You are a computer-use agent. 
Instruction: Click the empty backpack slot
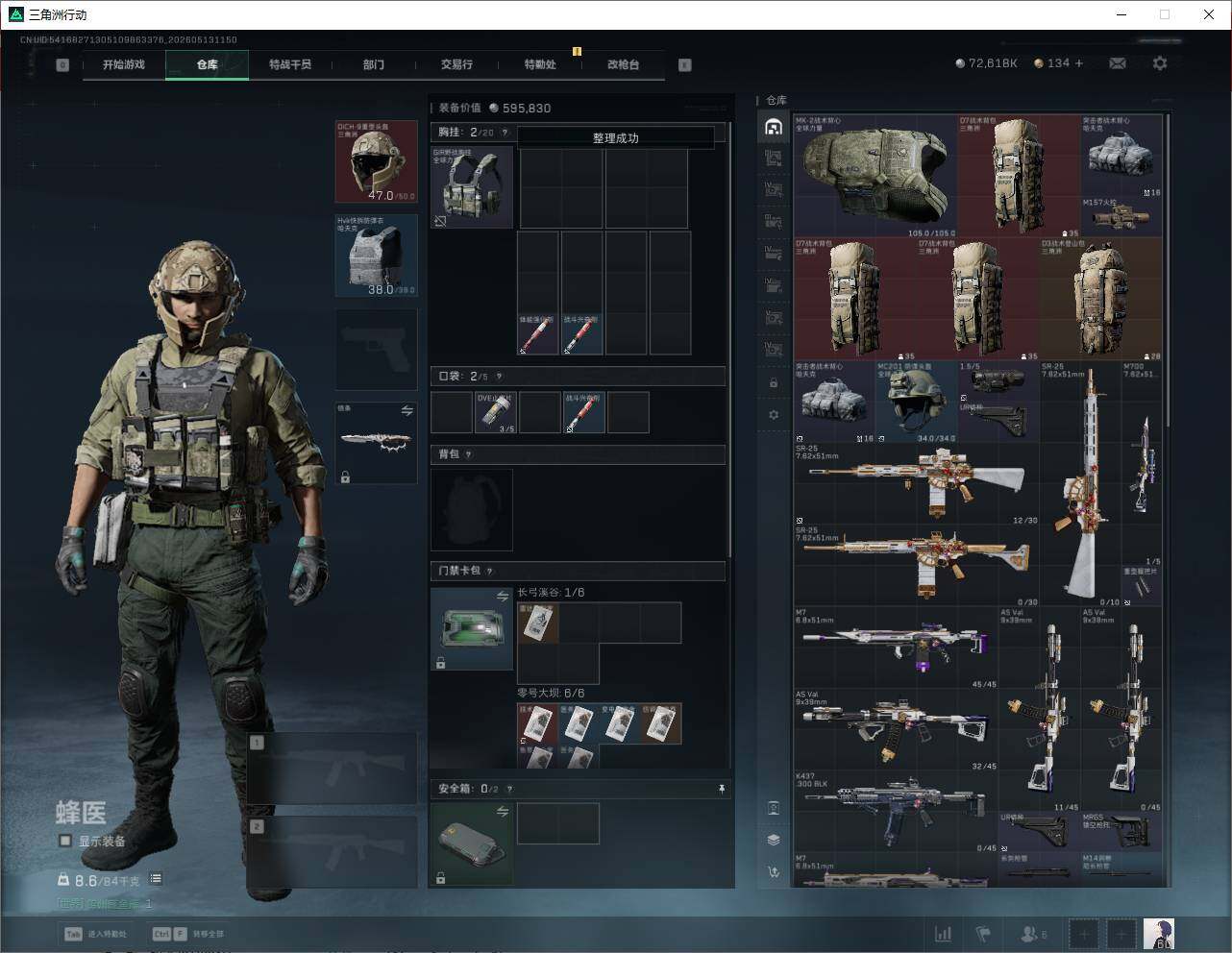(x=471, y=509)
